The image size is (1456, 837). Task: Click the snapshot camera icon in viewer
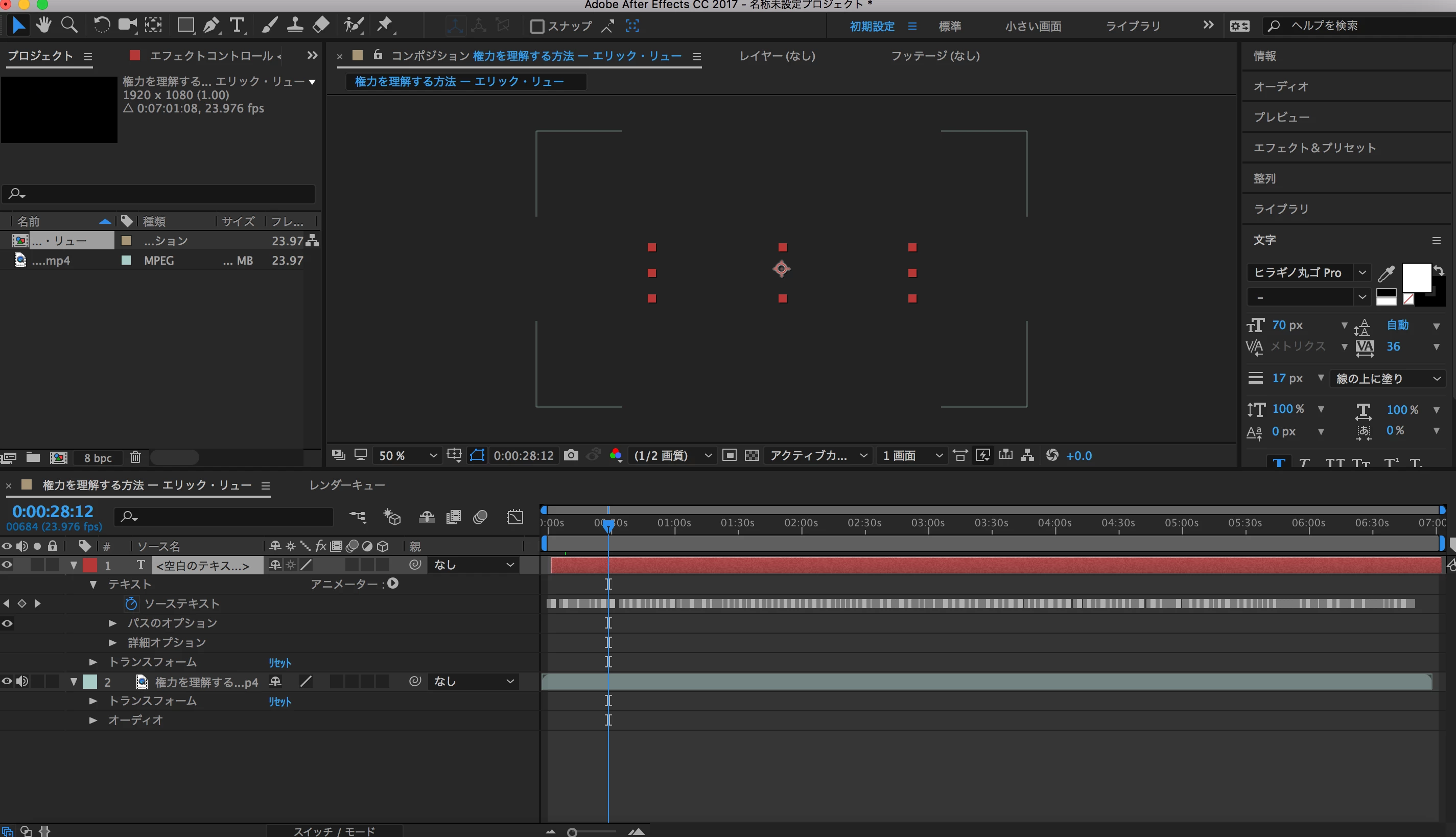point(571,455)
